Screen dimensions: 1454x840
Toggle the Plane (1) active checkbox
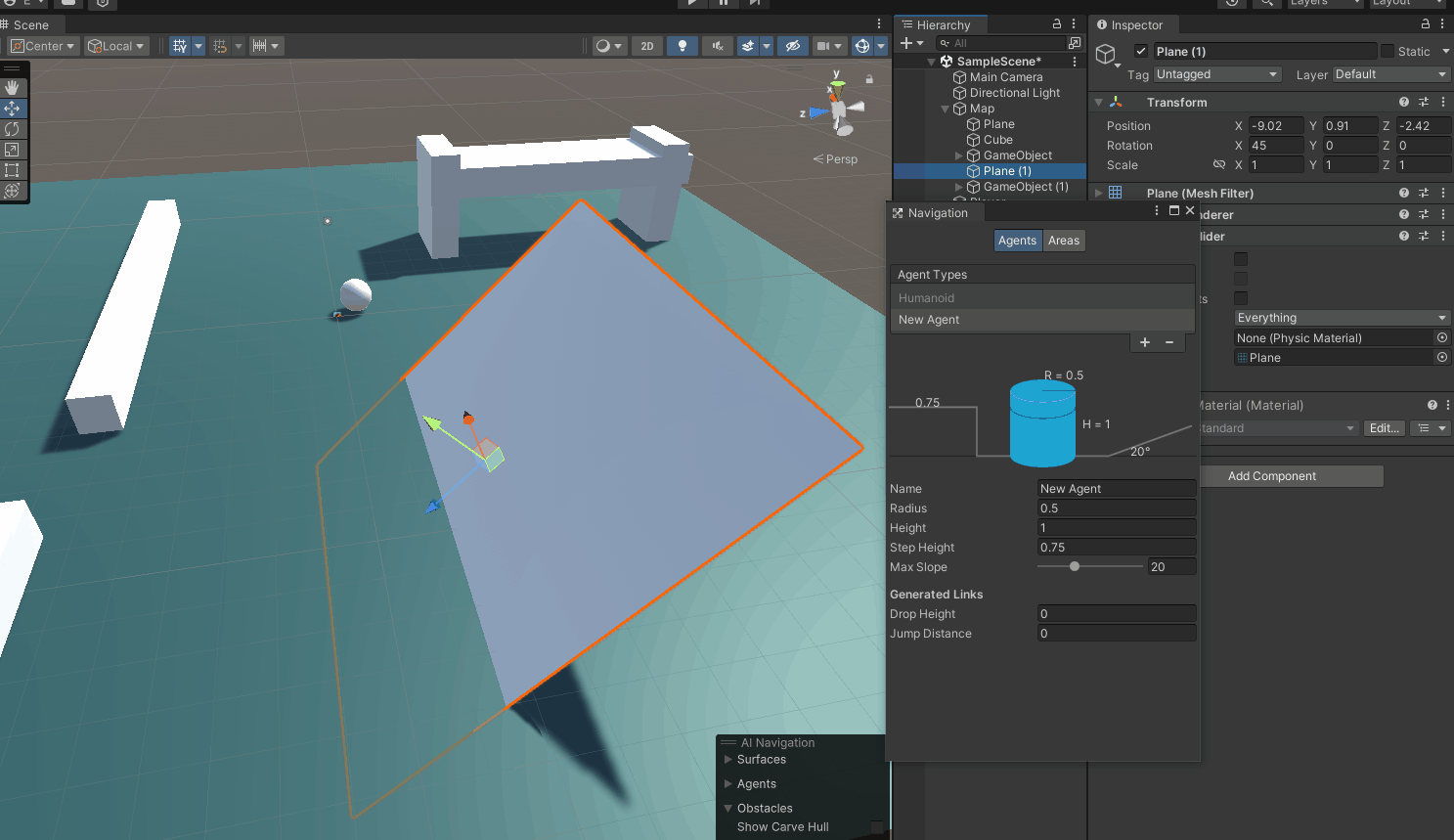pos(1140,51)
